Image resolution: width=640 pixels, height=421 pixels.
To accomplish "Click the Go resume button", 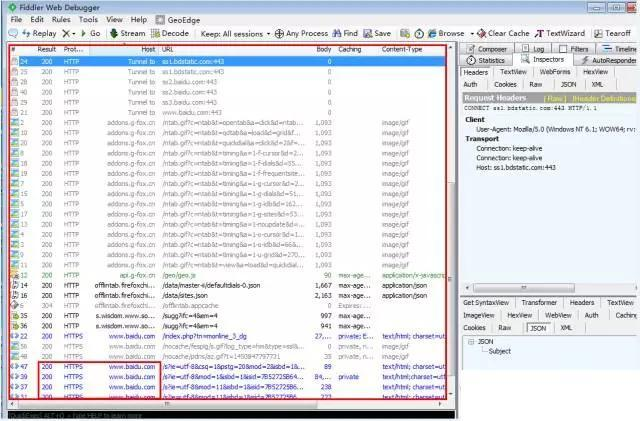I will click(91, 33).
